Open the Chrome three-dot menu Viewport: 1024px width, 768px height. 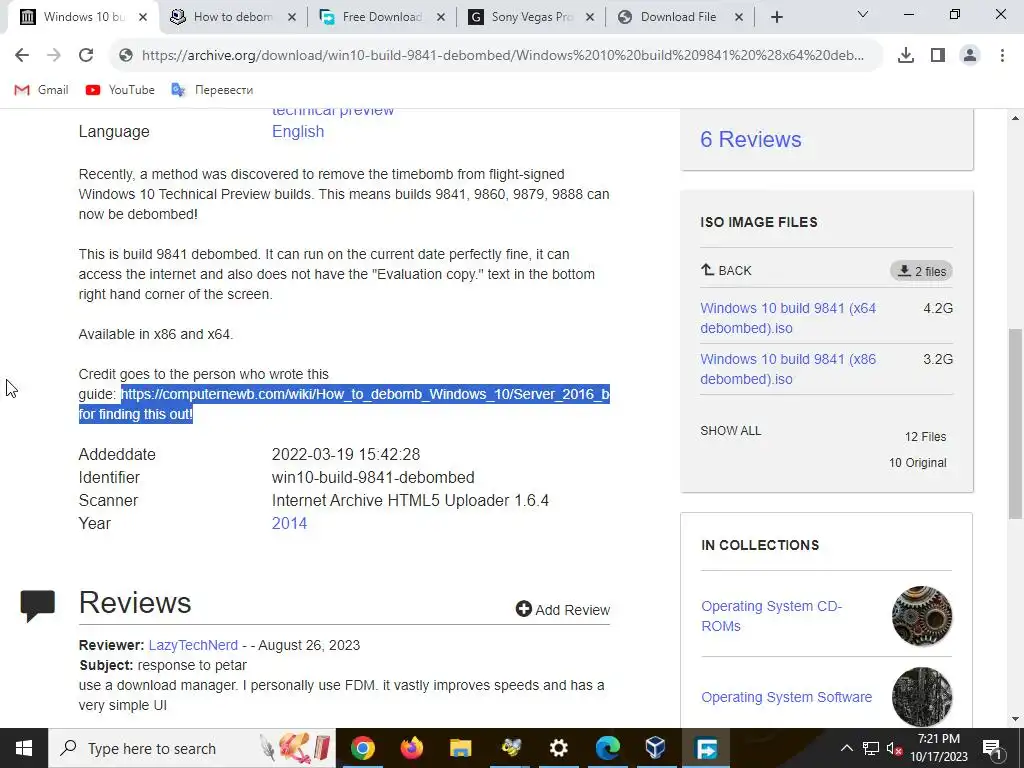(1002, 56)
